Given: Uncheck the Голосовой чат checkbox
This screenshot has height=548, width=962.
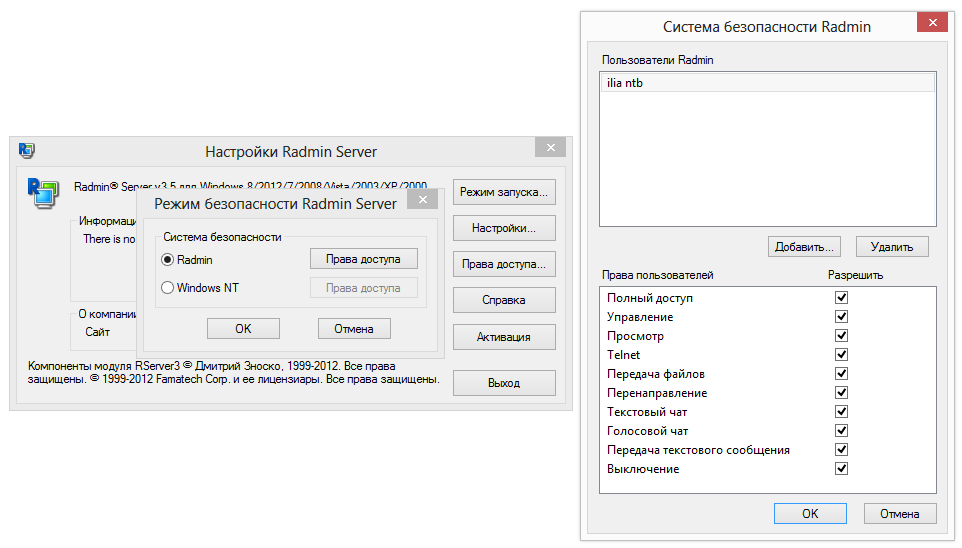Looking at the screenshot, I should (x=841, y=431).
